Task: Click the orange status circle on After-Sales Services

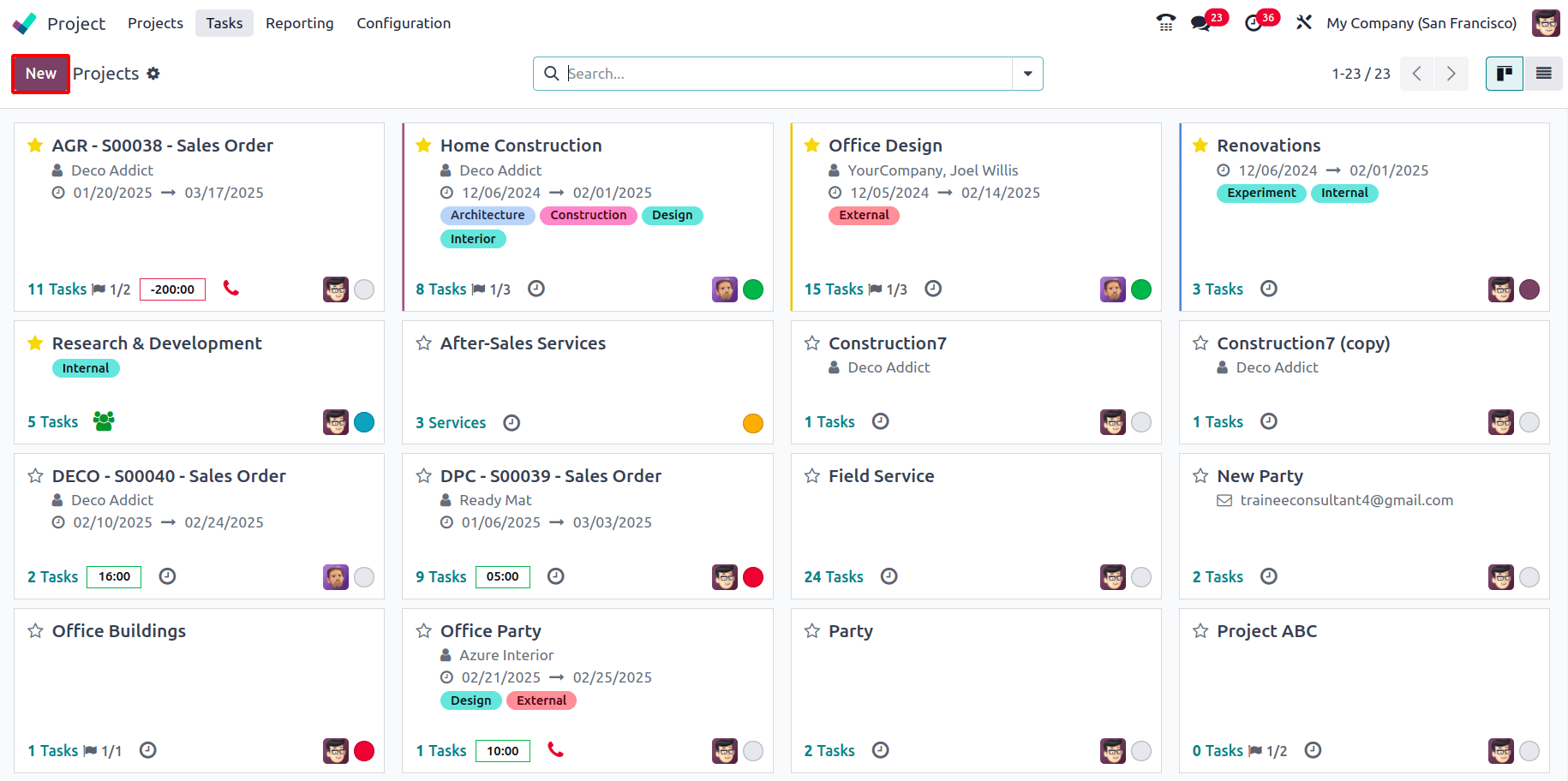Action: click(753, 423)
